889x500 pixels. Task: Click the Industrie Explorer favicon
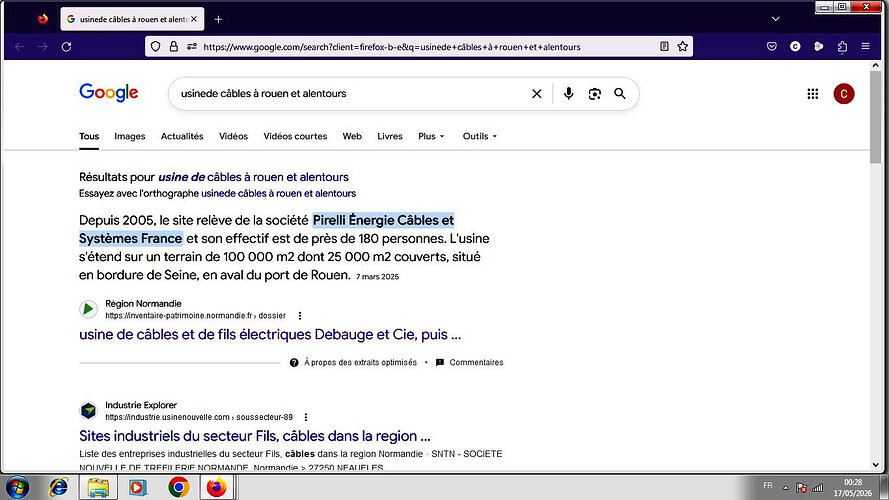88,410
